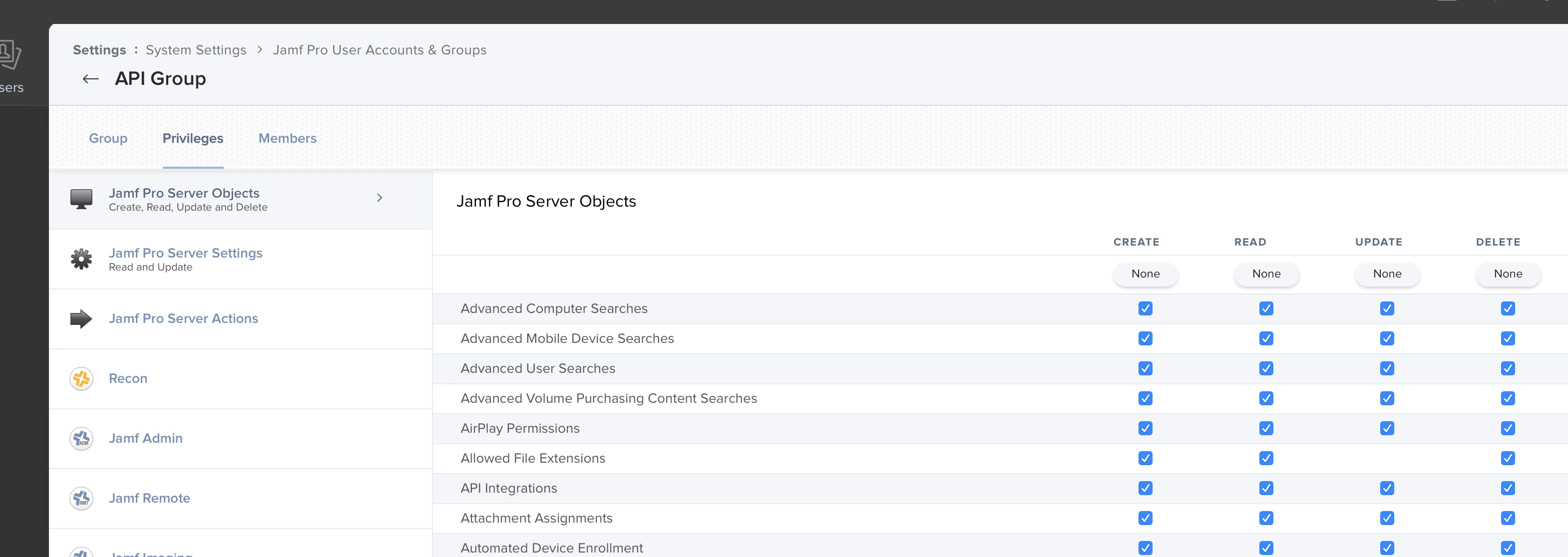Uncheck Create for Advanced Computer Searches
This screenshot has height=557, width=1568.
(x=1145, y=308)
